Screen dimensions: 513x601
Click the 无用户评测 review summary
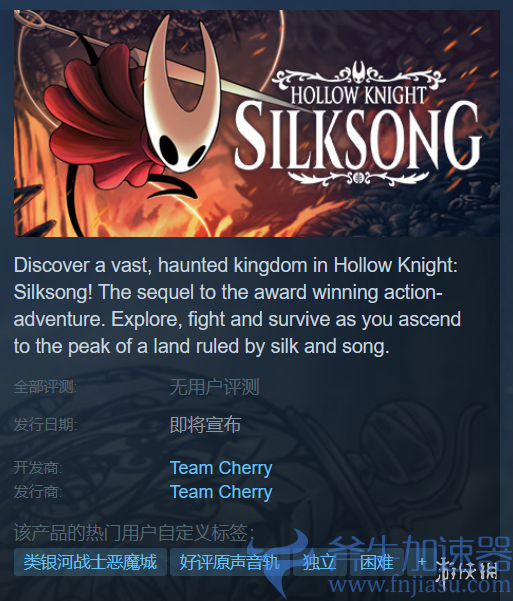coord(214,387)
